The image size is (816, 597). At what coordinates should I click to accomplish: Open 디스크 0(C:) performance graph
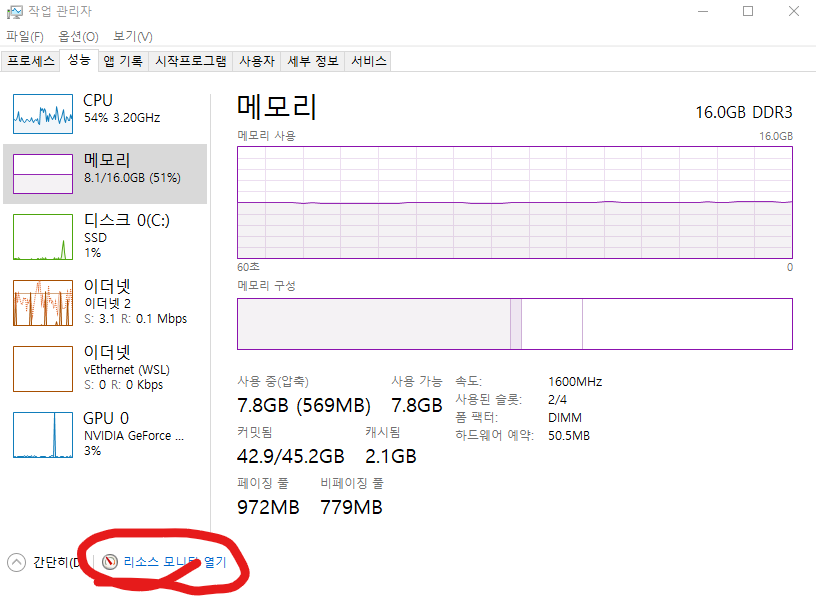point(43,236)
